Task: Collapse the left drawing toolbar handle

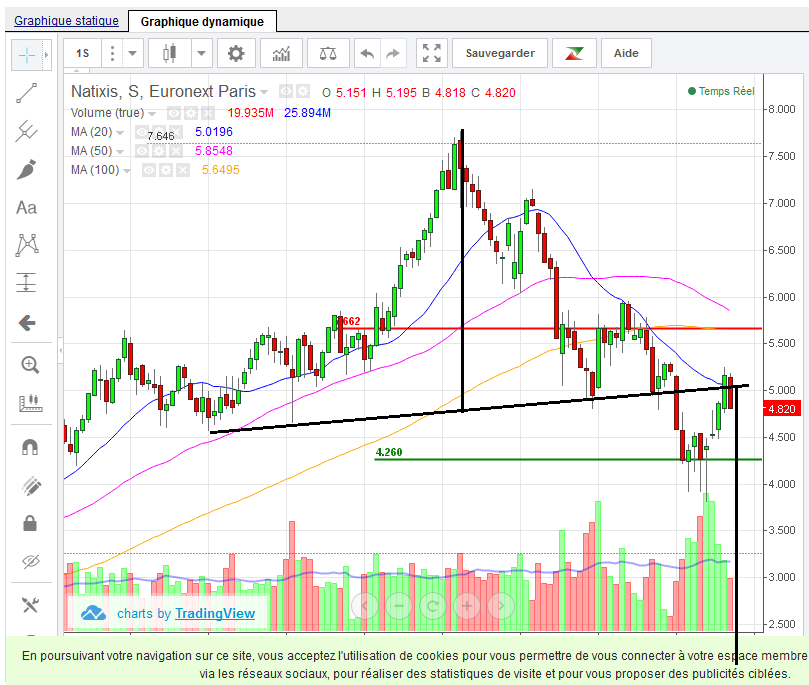Action: 60,351
